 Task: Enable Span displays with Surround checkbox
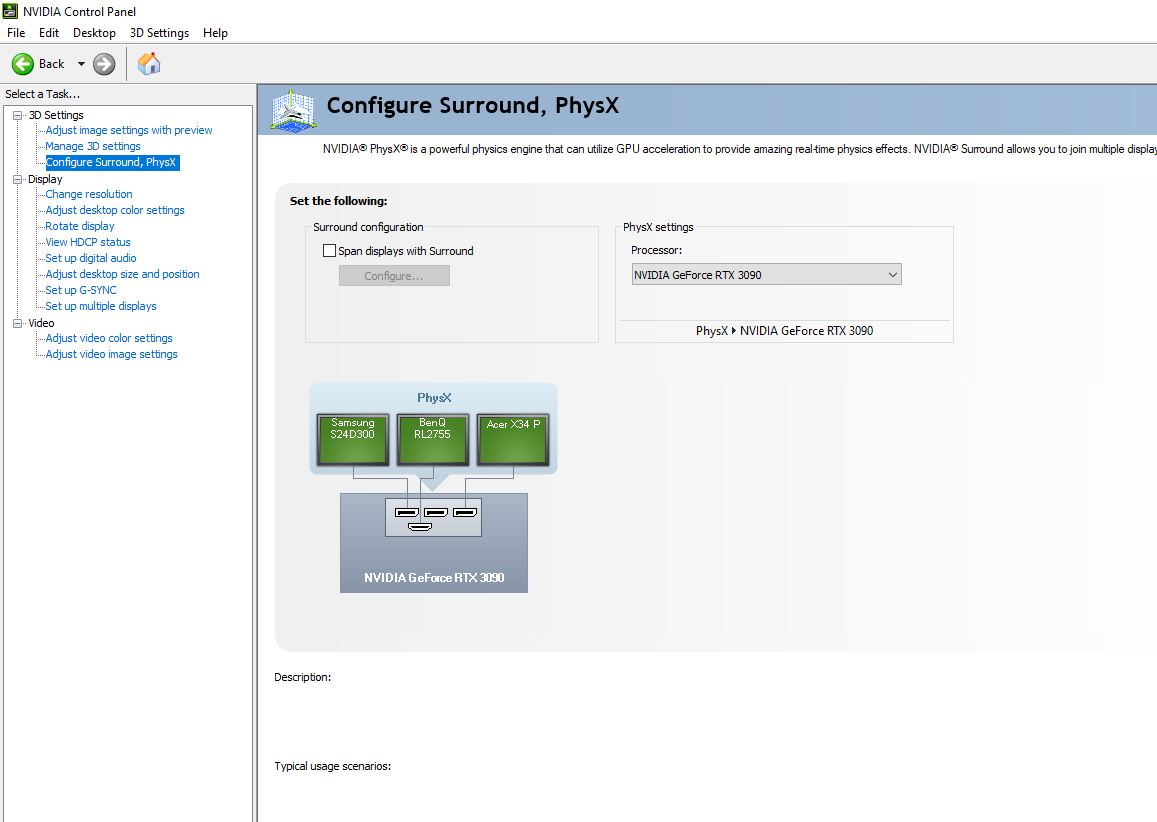click(x=329, y=251)
